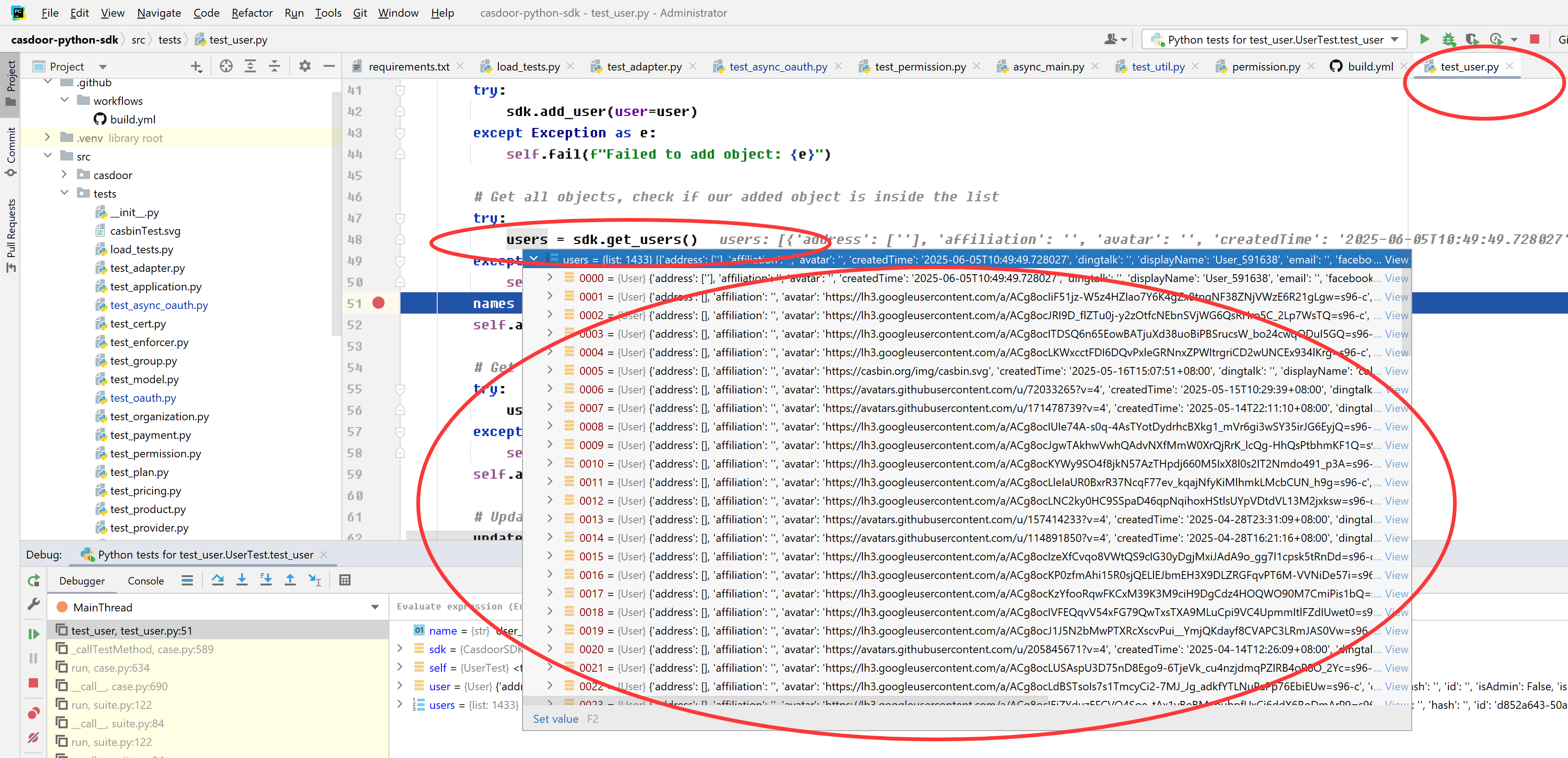Screen dimensions: 1568x758
Task: Stop the process via red stop square in top toolbar
Action: point(1535,39)
